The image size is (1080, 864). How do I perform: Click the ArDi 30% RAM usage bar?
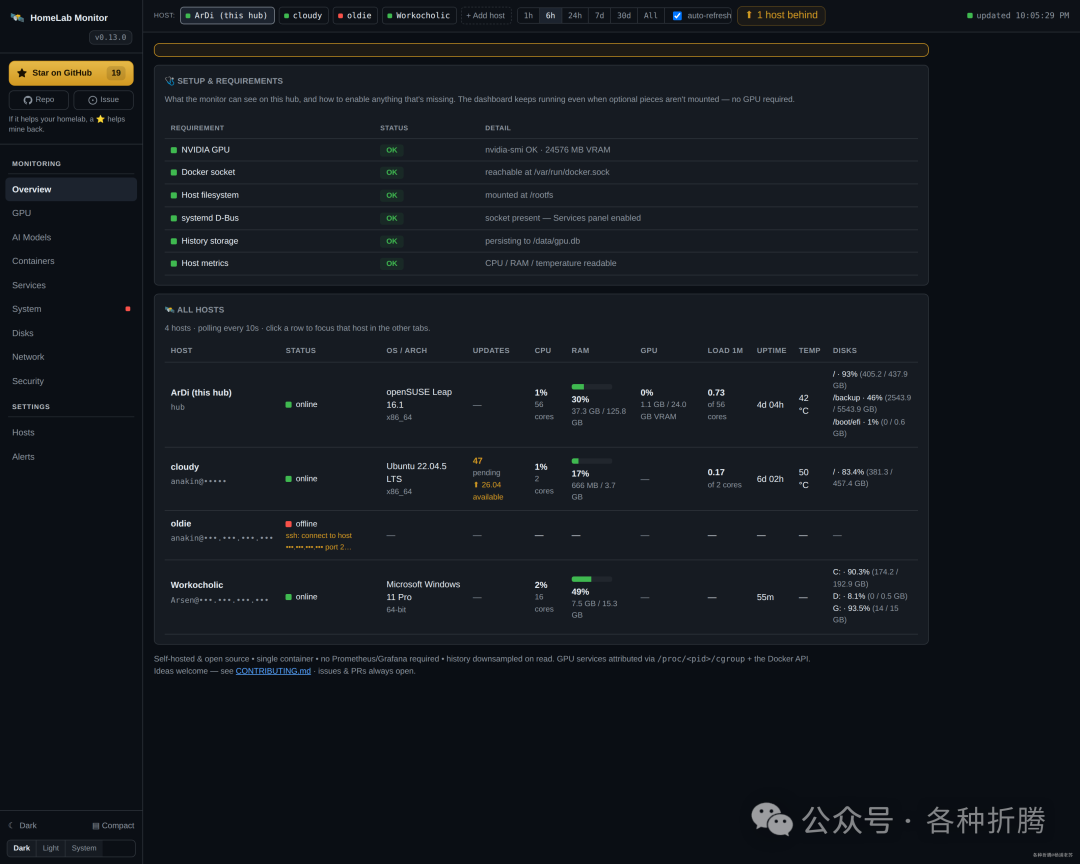[x=592, y=387]
